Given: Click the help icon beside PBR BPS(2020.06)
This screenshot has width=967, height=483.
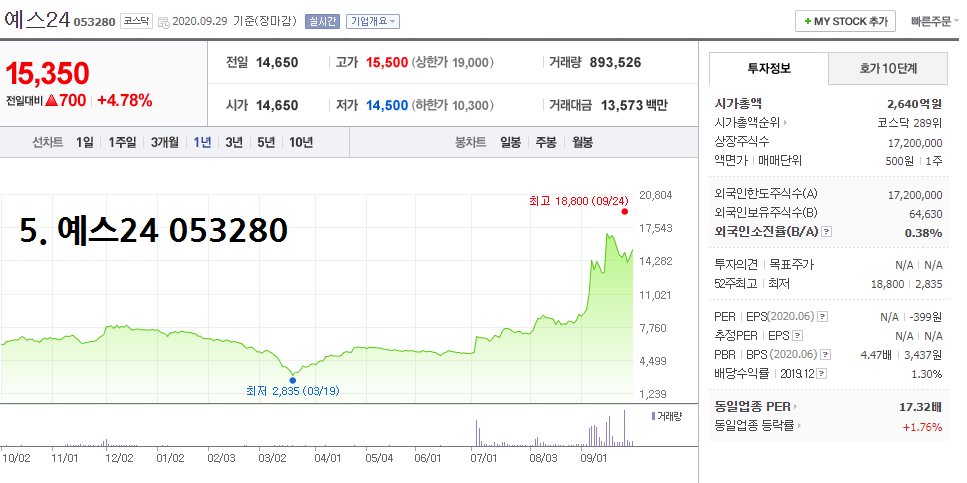Looking at the screenshot, I should (826, 355).
